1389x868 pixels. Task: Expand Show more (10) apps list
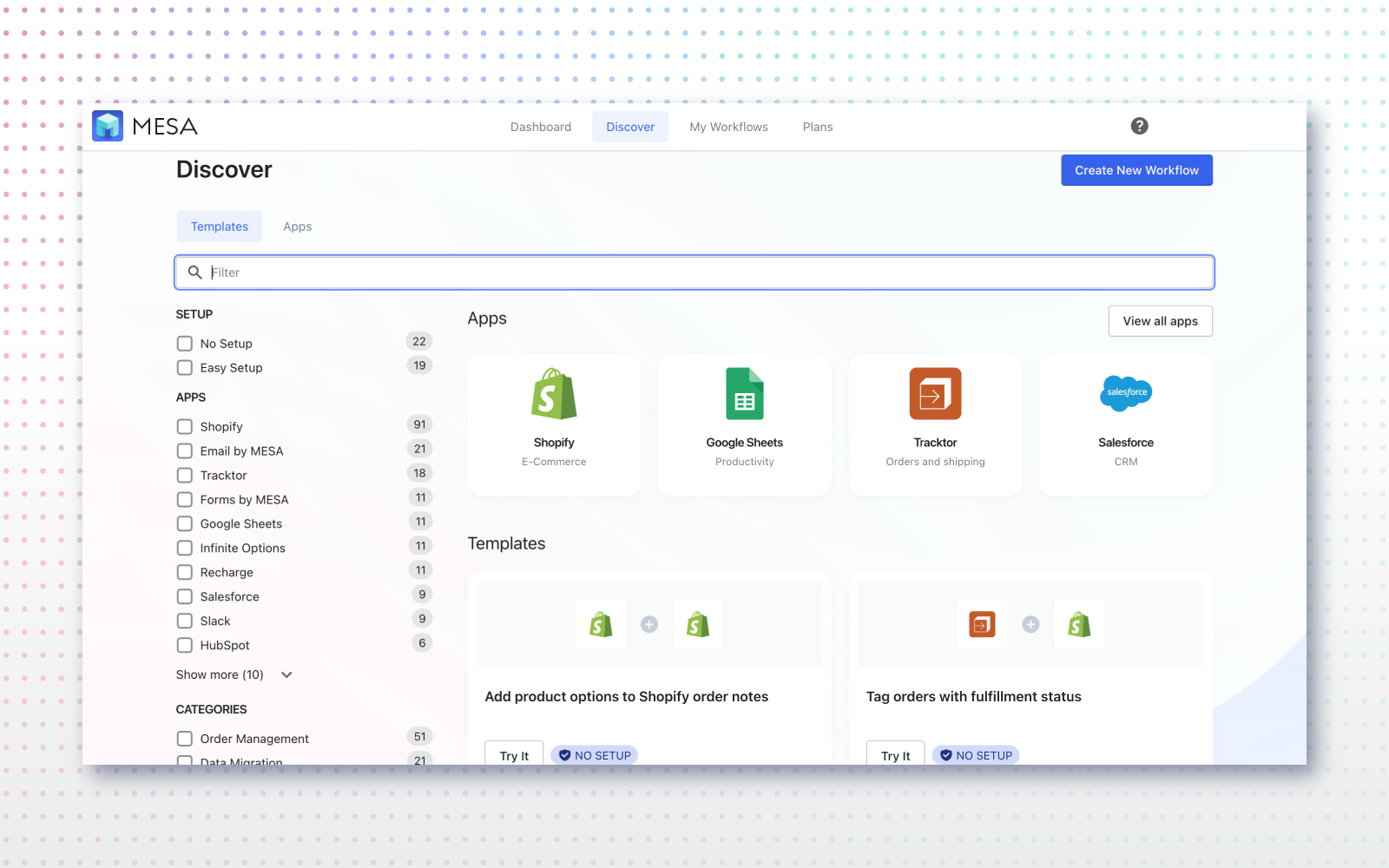point(234,674)
